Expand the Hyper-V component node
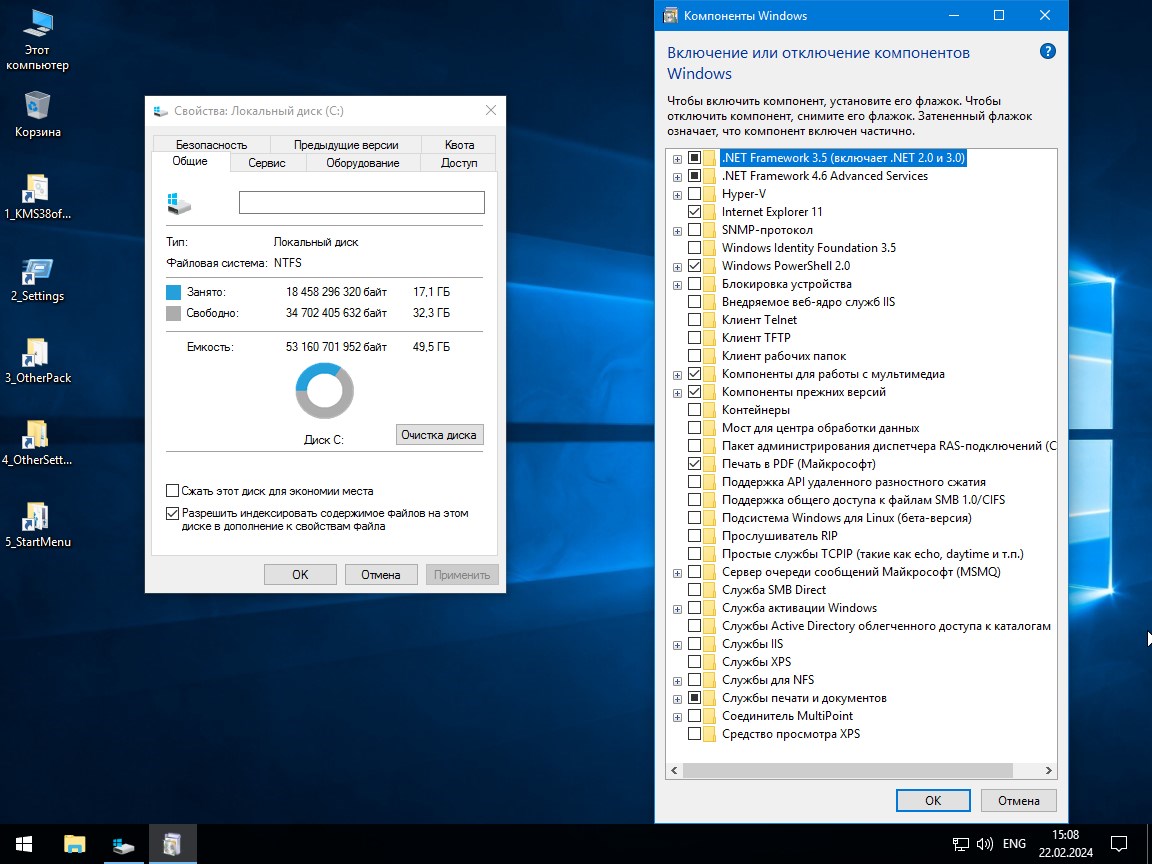 [677, 194]
